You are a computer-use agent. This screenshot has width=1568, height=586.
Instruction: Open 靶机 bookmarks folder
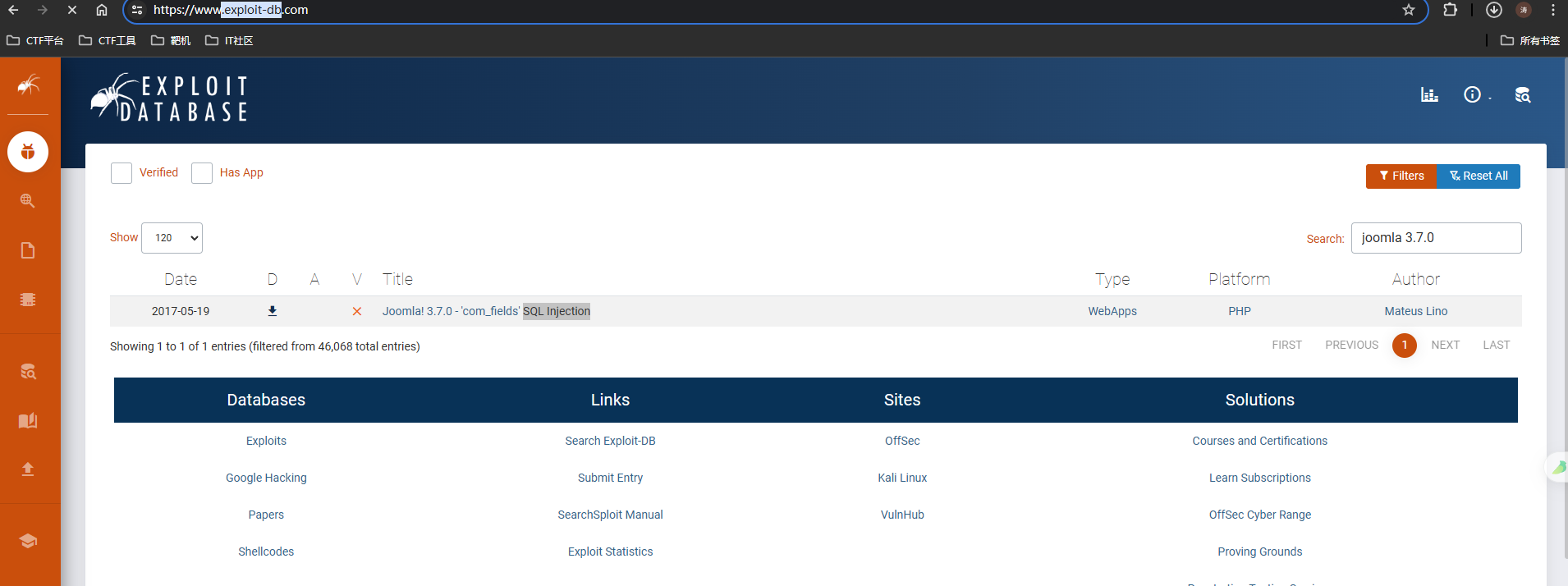click(x=171, y=40)
